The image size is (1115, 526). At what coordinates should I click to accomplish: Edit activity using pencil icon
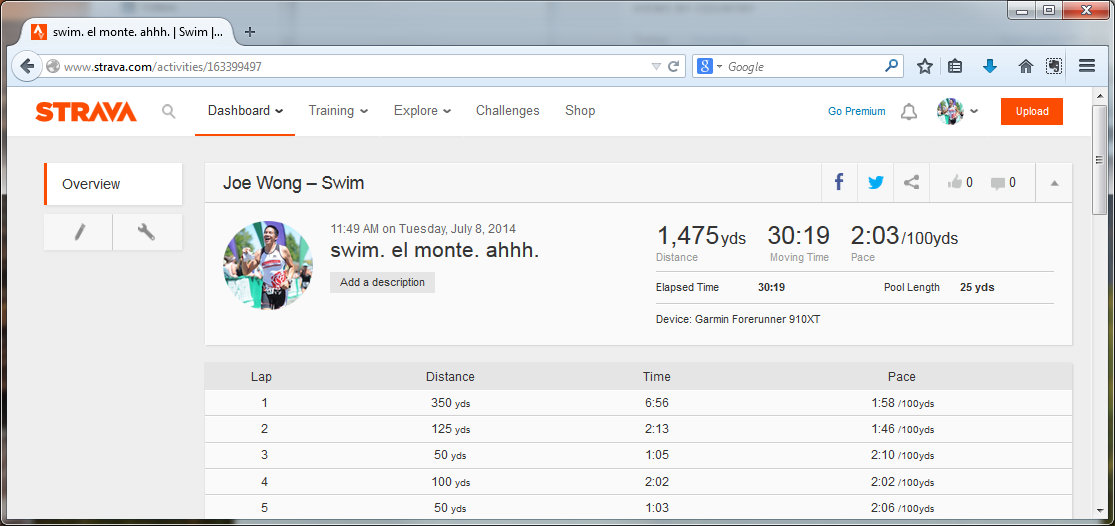coord(79,232)
